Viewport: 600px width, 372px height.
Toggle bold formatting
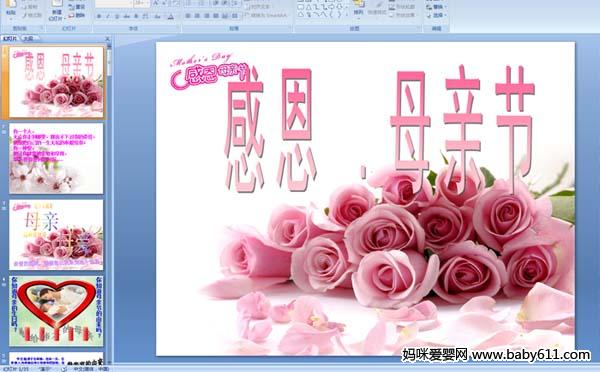(x=99, y=16)
